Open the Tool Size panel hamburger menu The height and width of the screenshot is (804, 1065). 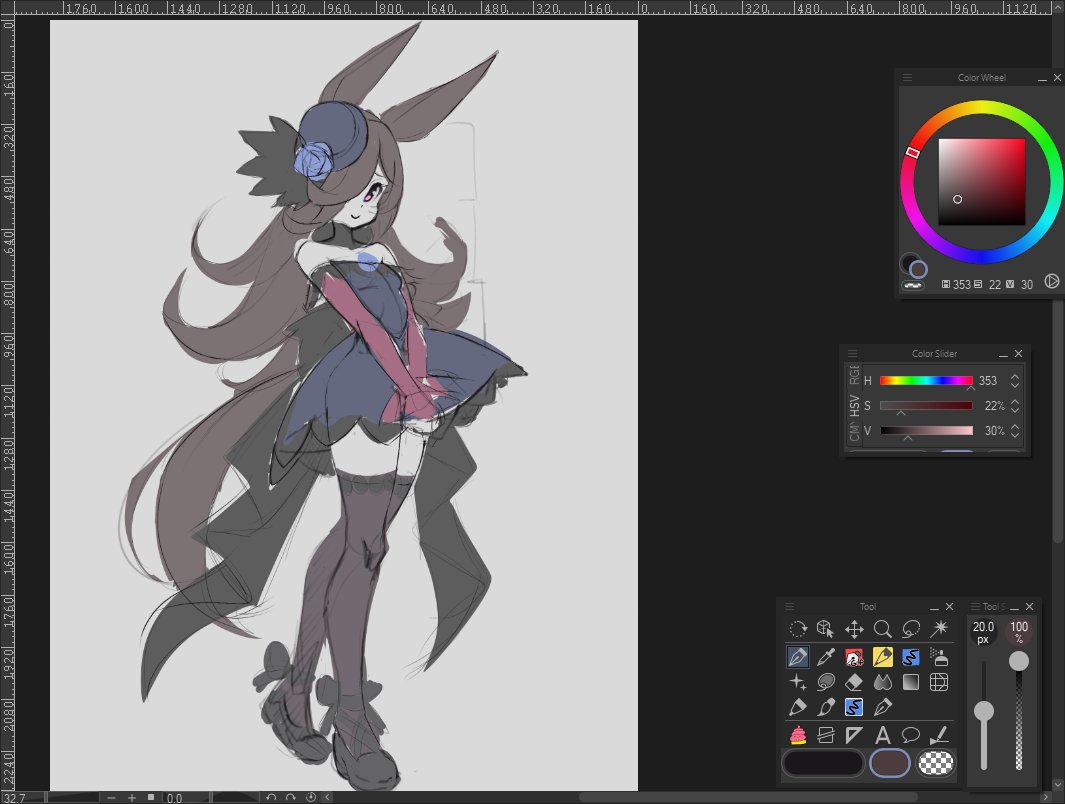975,606
